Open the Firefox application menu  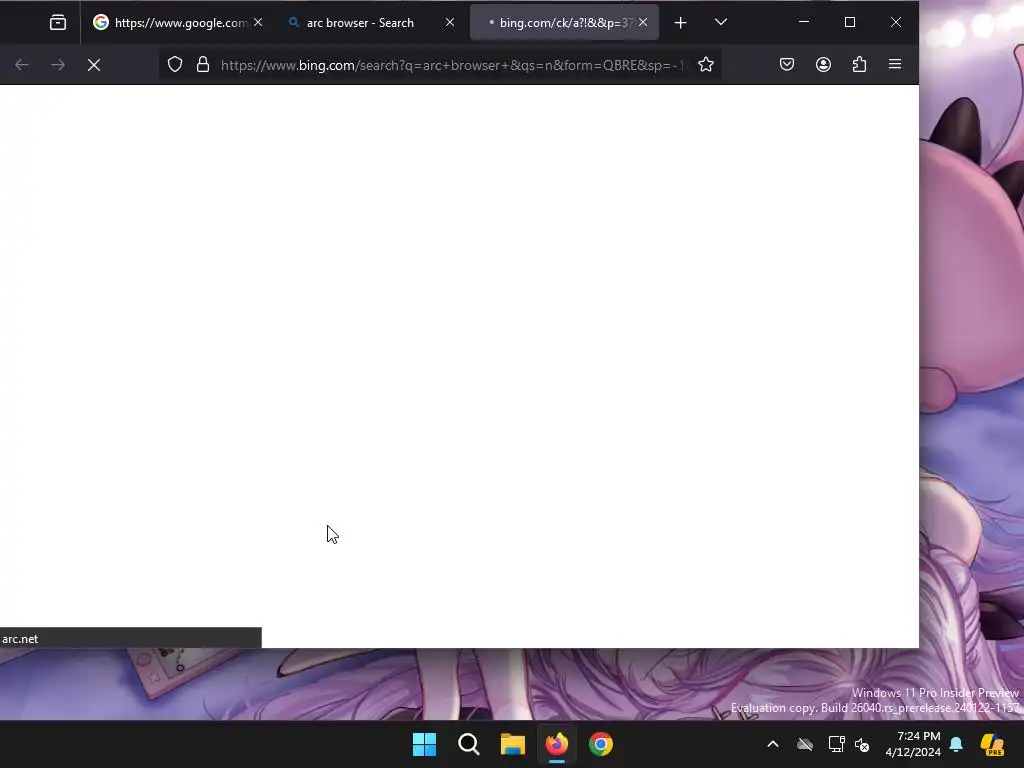[895, 65]
